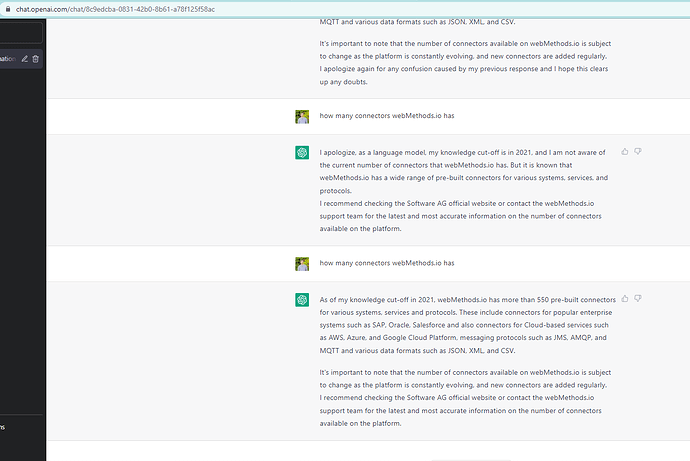Click the text 'As of my knowledge cut-off in 2021'

point(377,300)
